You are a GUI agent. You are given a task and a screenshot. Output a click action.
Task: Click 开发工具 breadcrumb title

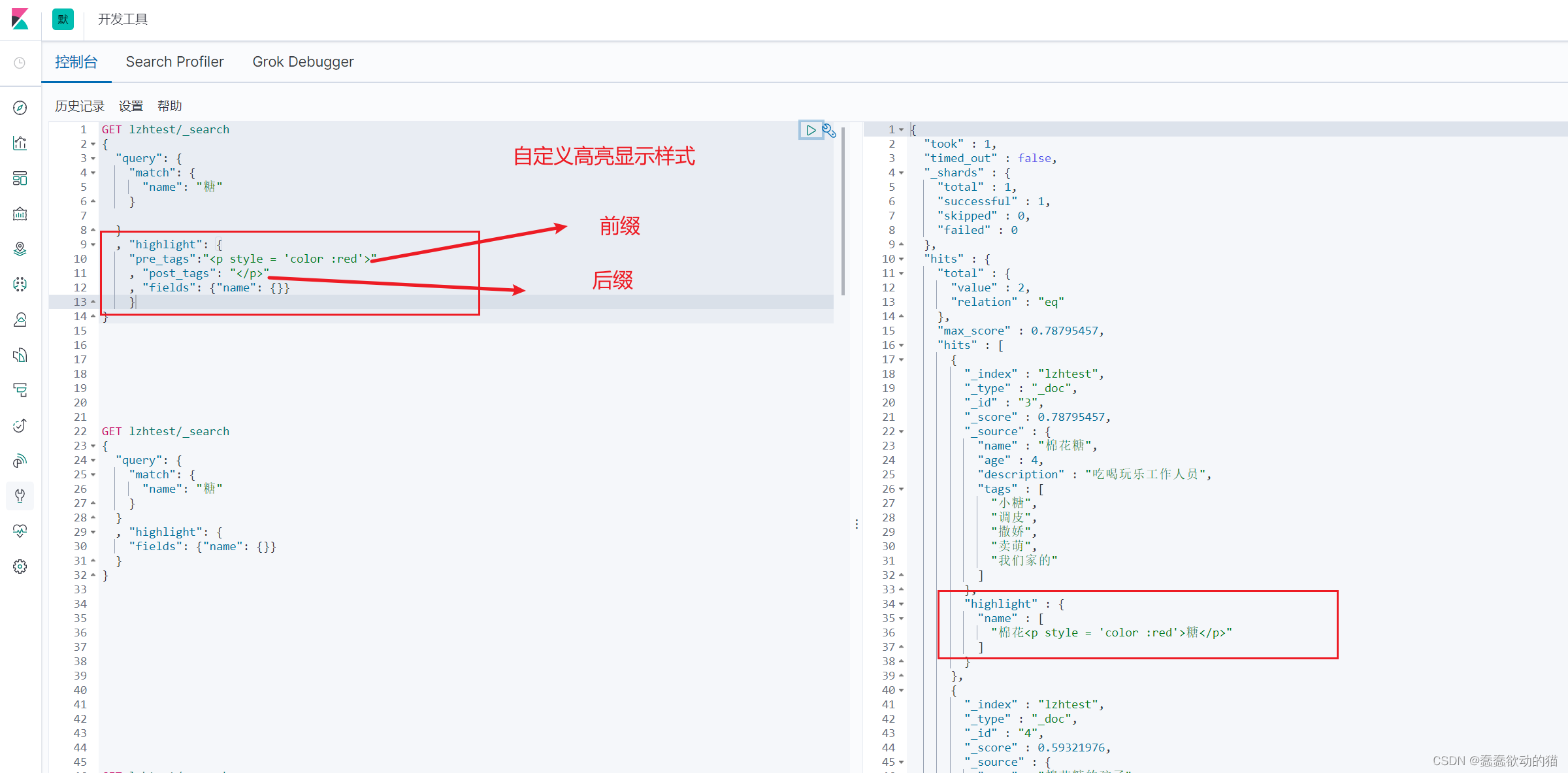[123, 19]
